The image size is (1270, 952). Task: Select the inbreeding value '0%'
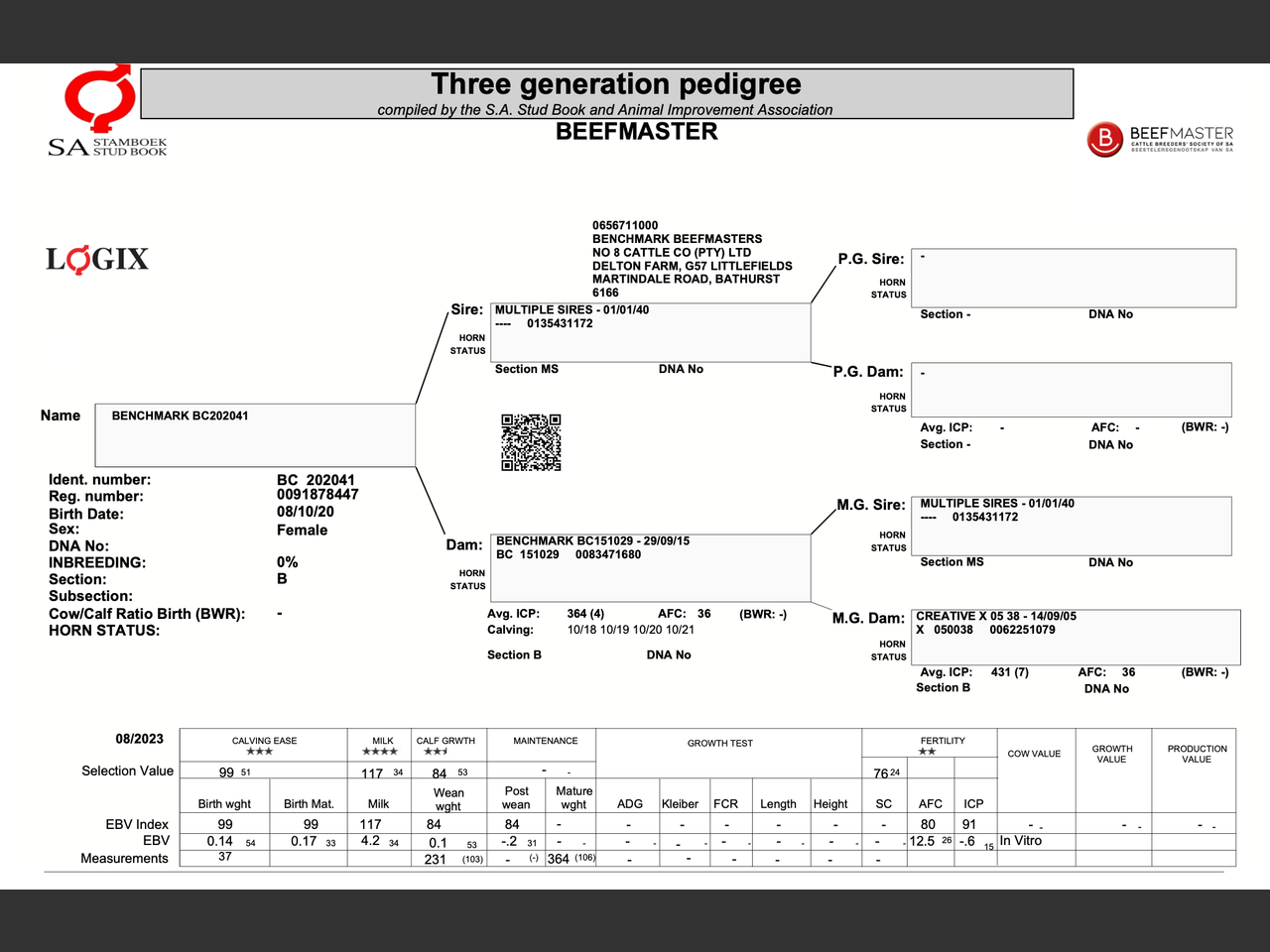click(288, 562)
